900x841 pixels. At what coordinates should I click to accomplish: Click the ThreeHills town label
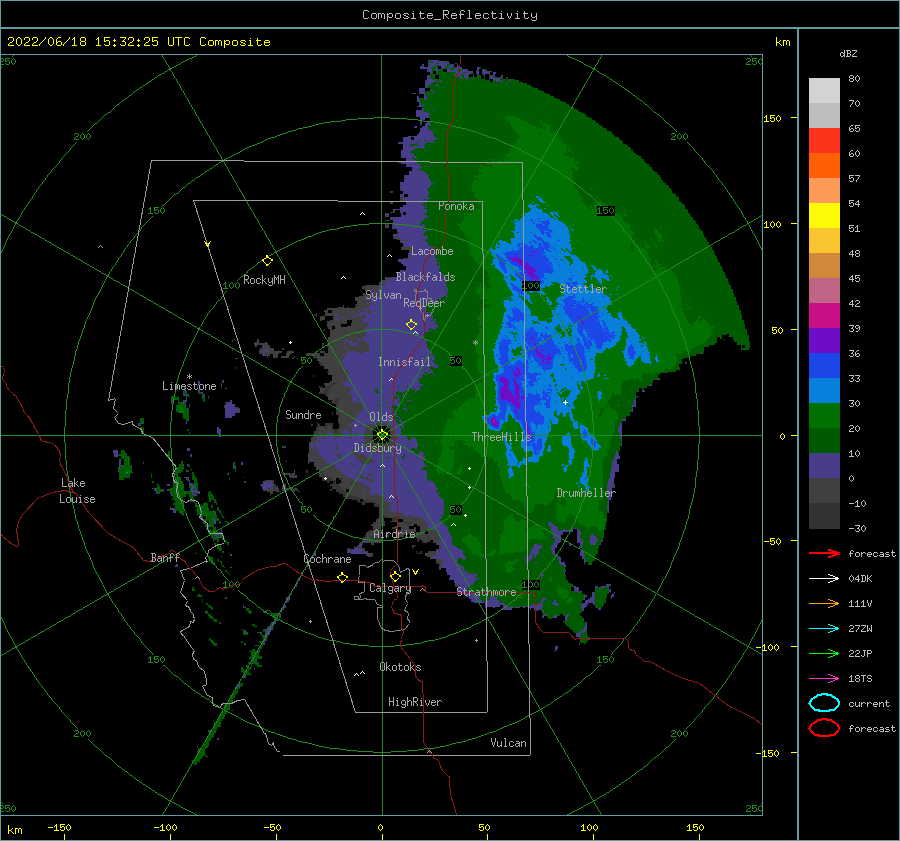click(x=501, y=437)
